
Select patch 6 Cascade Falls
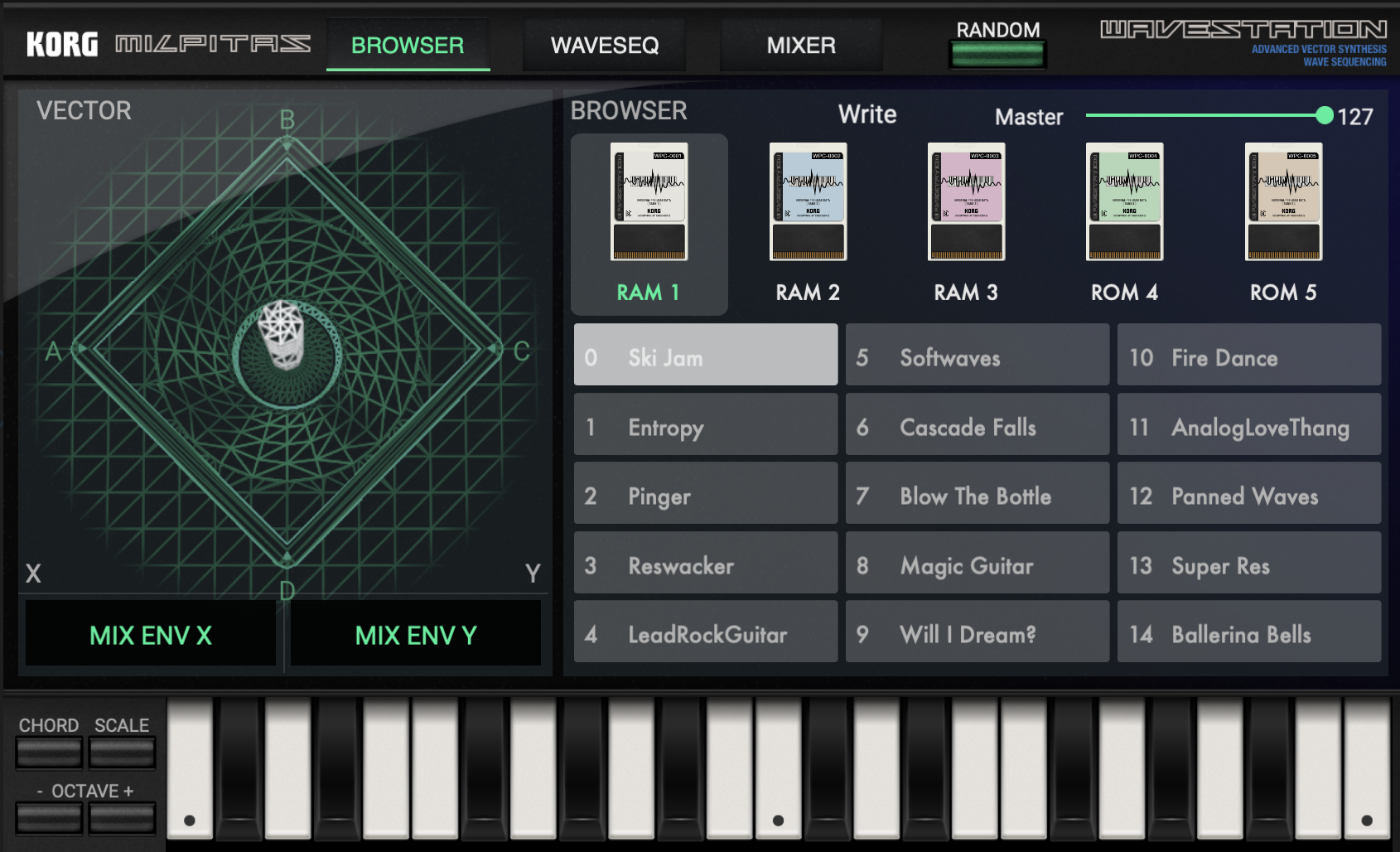pos(978,424)
